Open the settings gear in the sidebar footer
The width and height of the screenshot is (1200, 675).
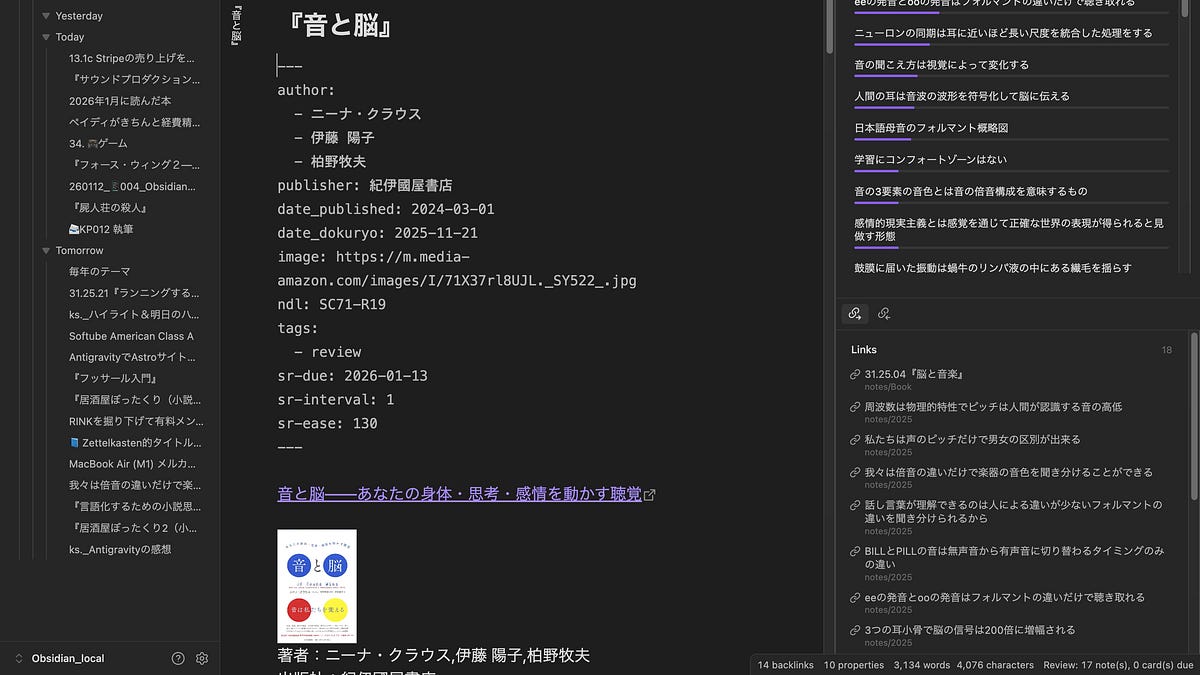pyautogui.click(x=202, y=658)
